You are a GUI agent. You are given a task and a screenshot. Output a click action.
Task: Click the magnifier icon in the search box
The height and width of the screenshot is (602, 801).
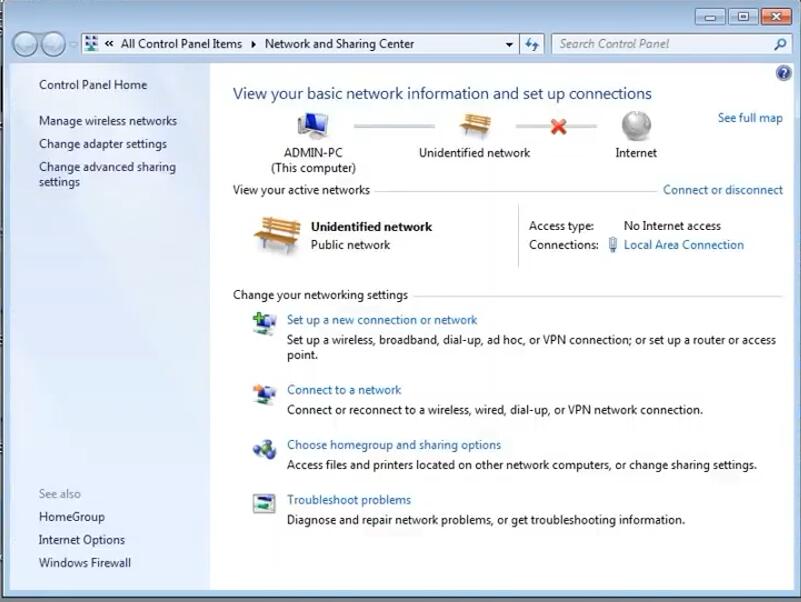(x=780, y=44)
